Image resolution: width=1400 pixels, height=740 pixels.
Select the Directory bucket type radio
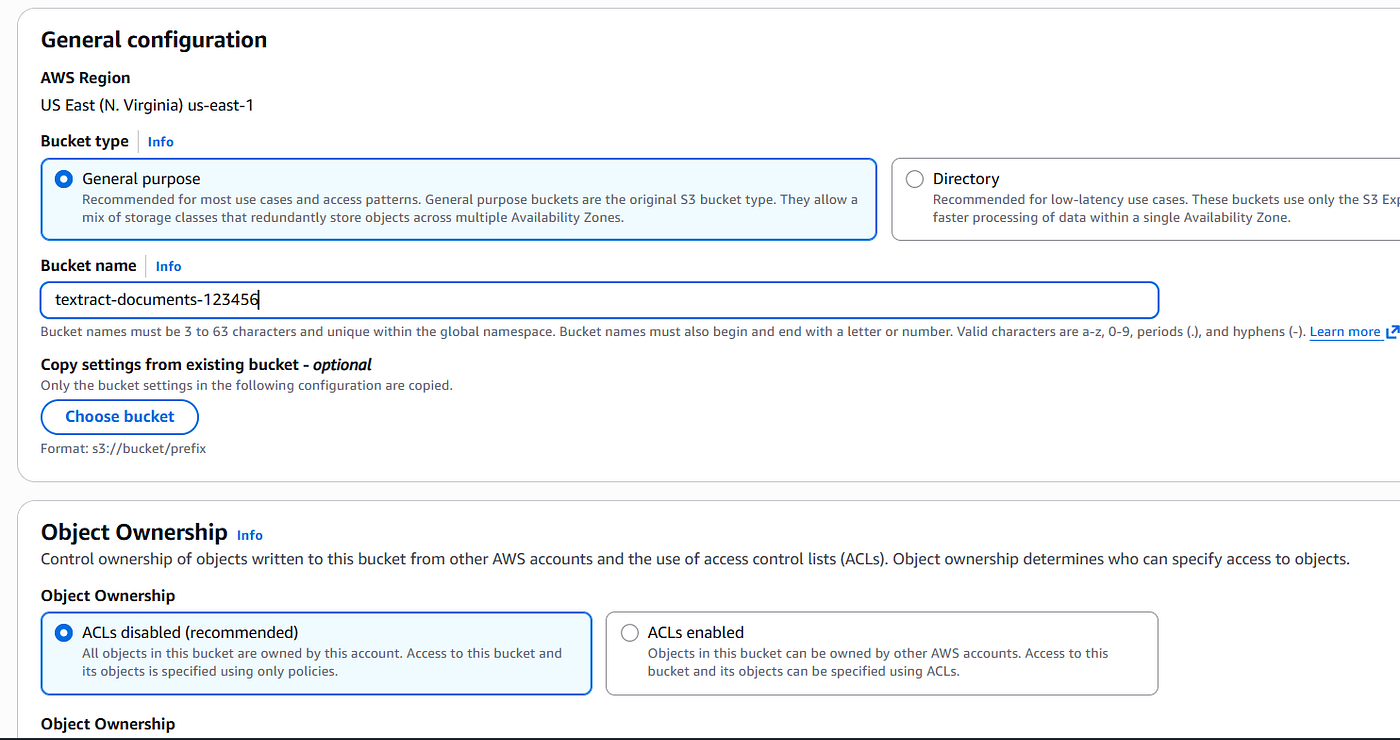914,179
